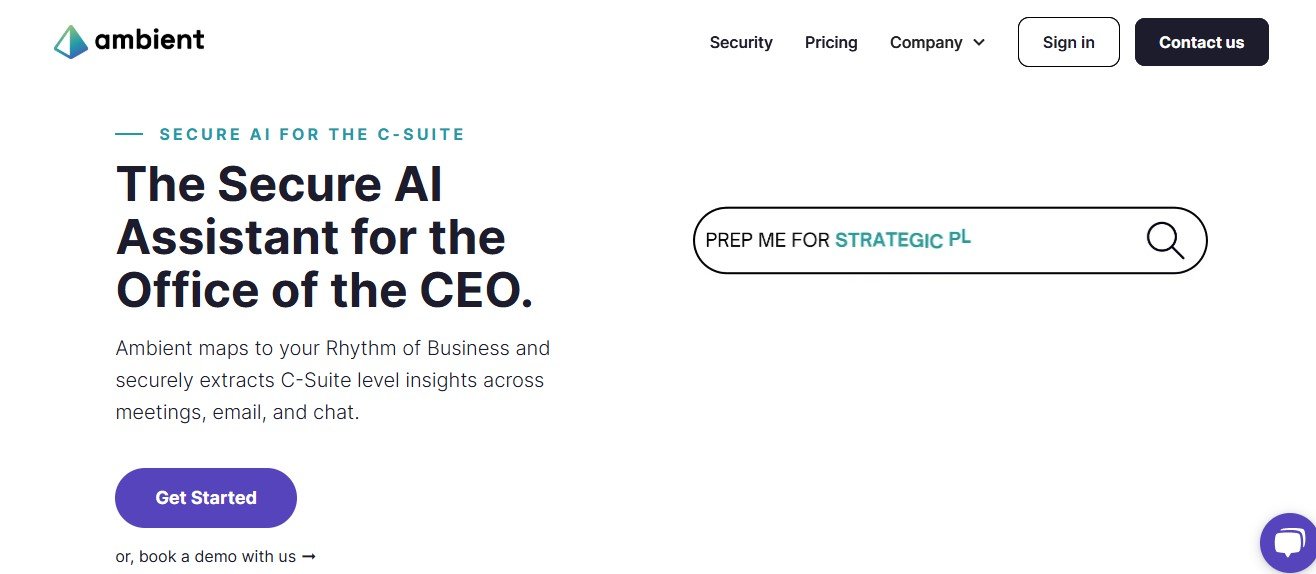Click the Ambient prism logo icon
Image resolution: width=1316 pixels, height=574 pixels.
pyautogui.click(x=71, y=41)
